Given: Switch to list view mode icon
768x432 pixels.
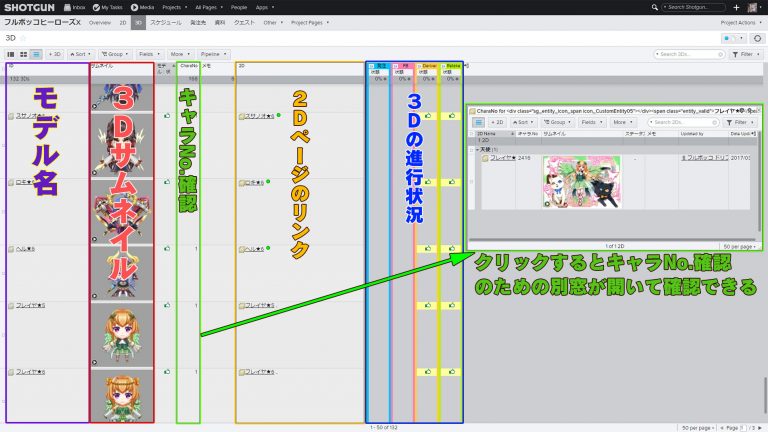Looking at the screenshot, I should [36, 54].
